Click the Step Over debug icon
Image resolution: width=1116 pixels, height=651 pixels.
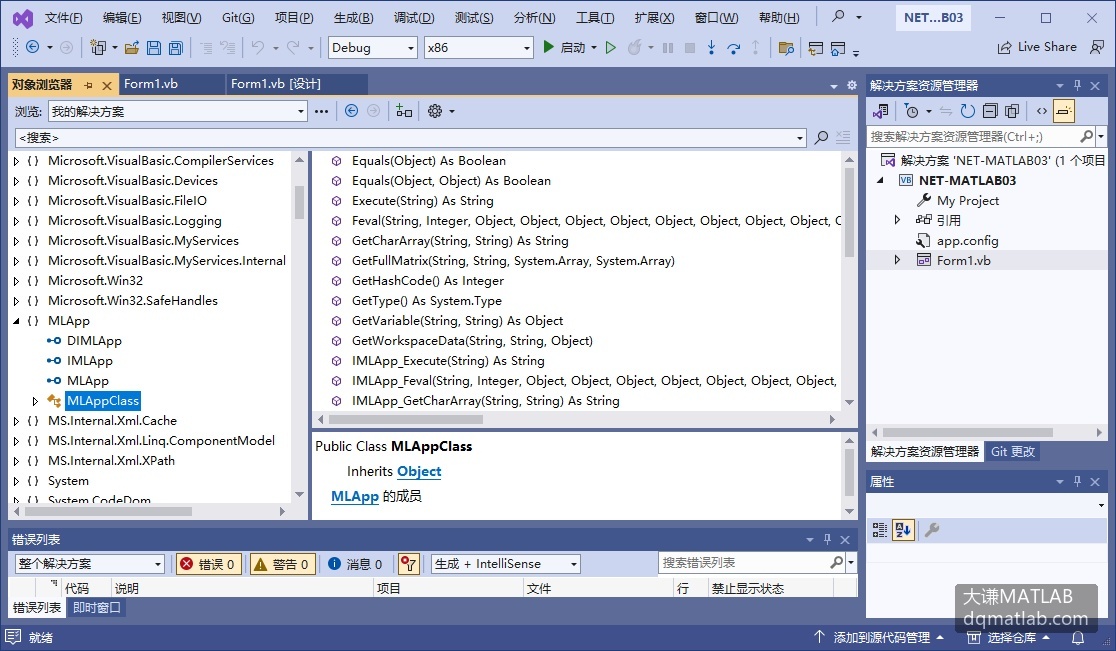coord(733,48)
